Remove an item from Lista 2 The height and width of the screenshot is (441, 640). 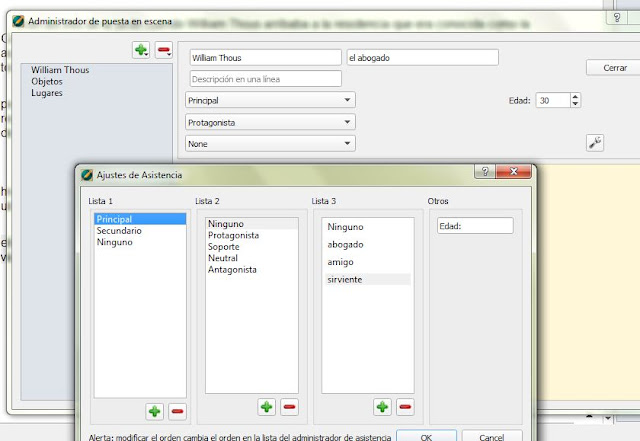pos(289,407)
